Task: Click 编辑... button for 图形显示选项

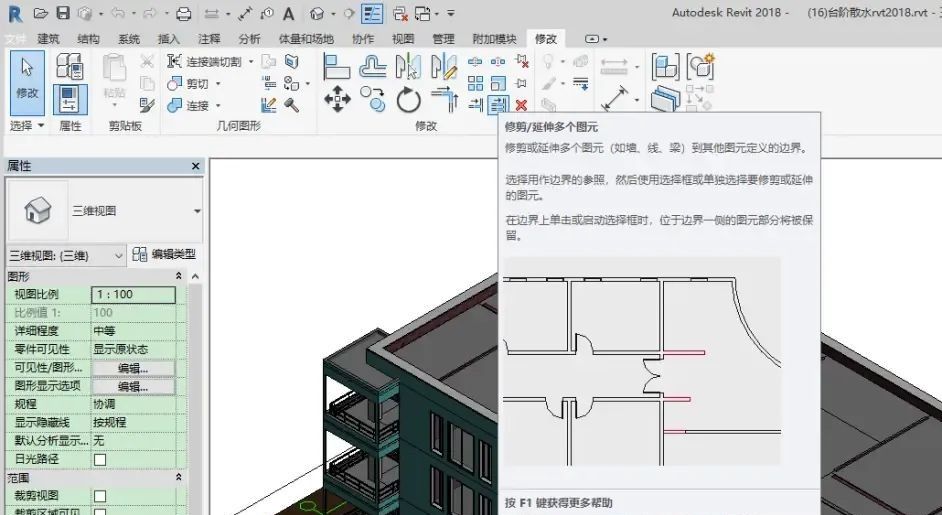Action: pyautogui.click(x=133, y=386)
